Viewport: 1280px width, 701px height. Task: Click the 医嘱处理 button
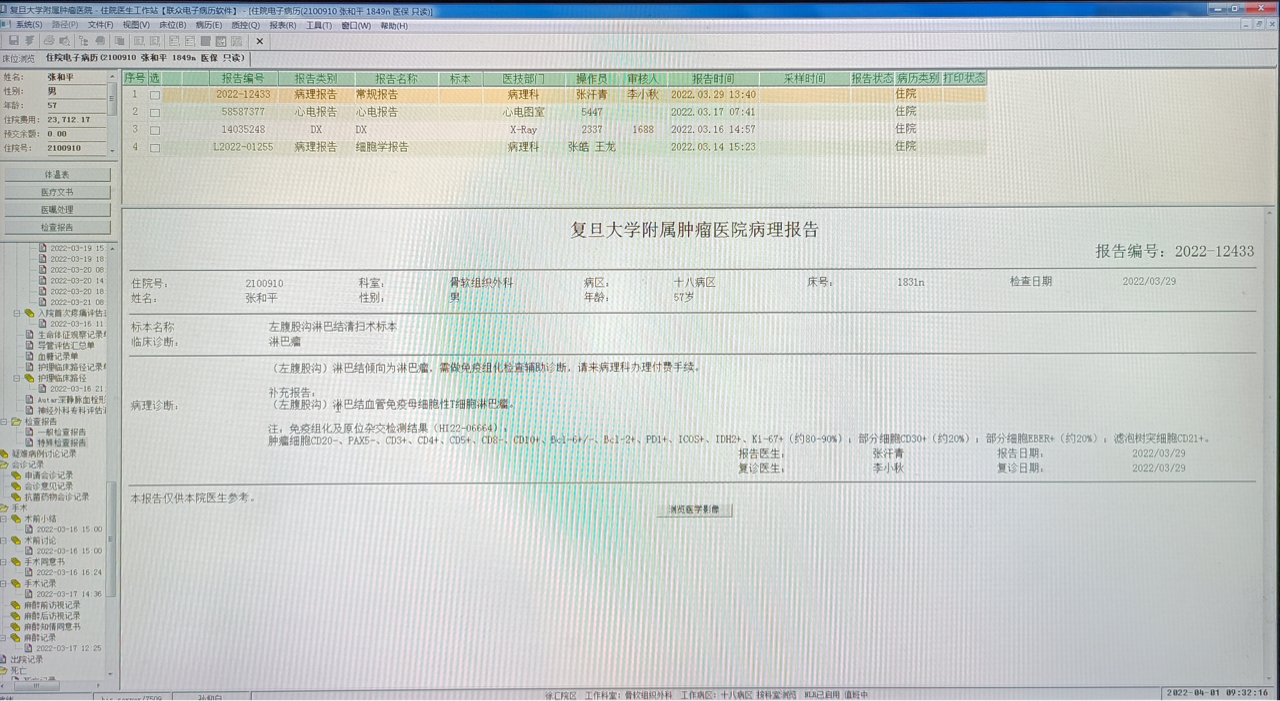[57, 210]
